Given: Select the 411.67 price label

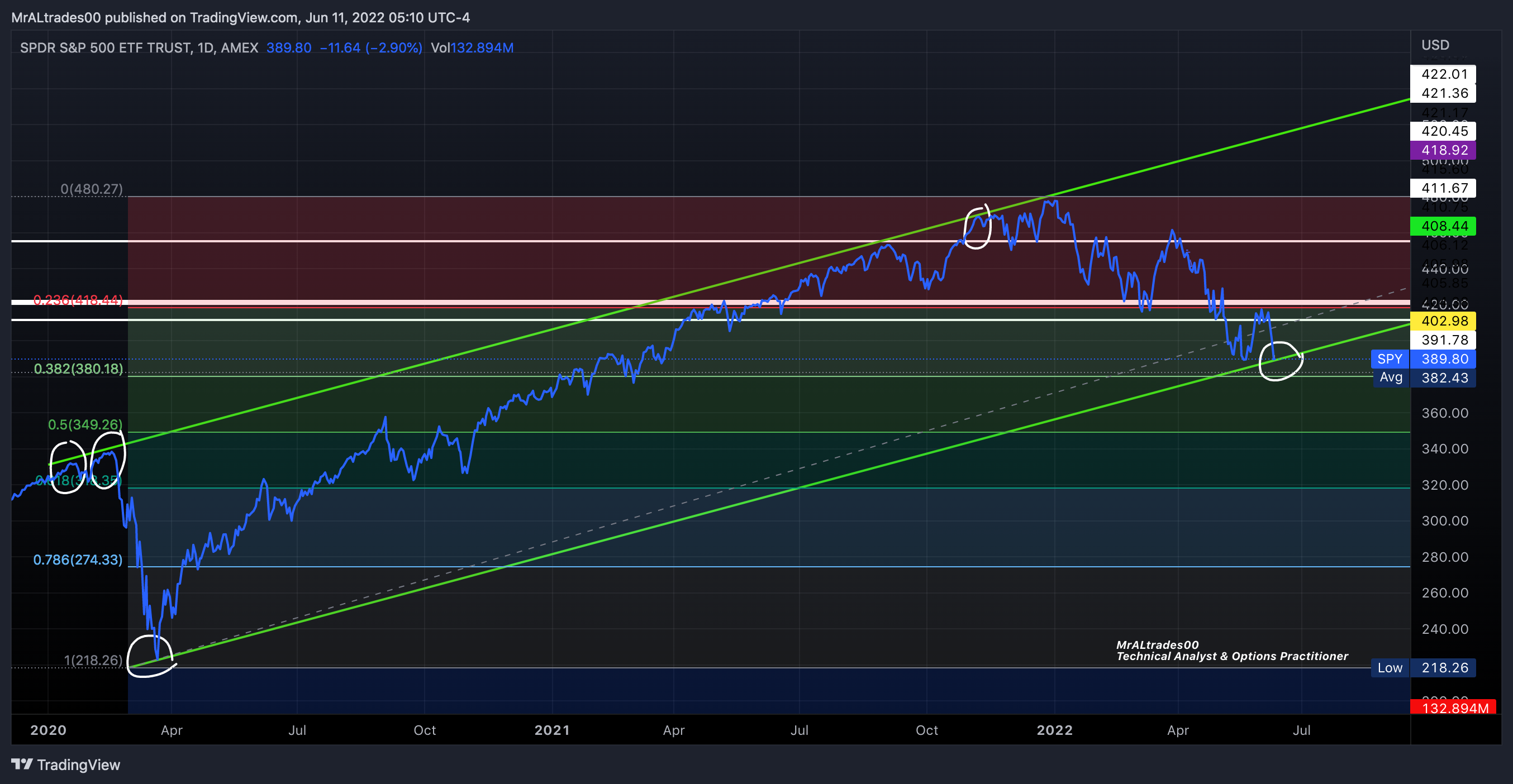Looking at the screenshot, I should tap(1443, 188).
